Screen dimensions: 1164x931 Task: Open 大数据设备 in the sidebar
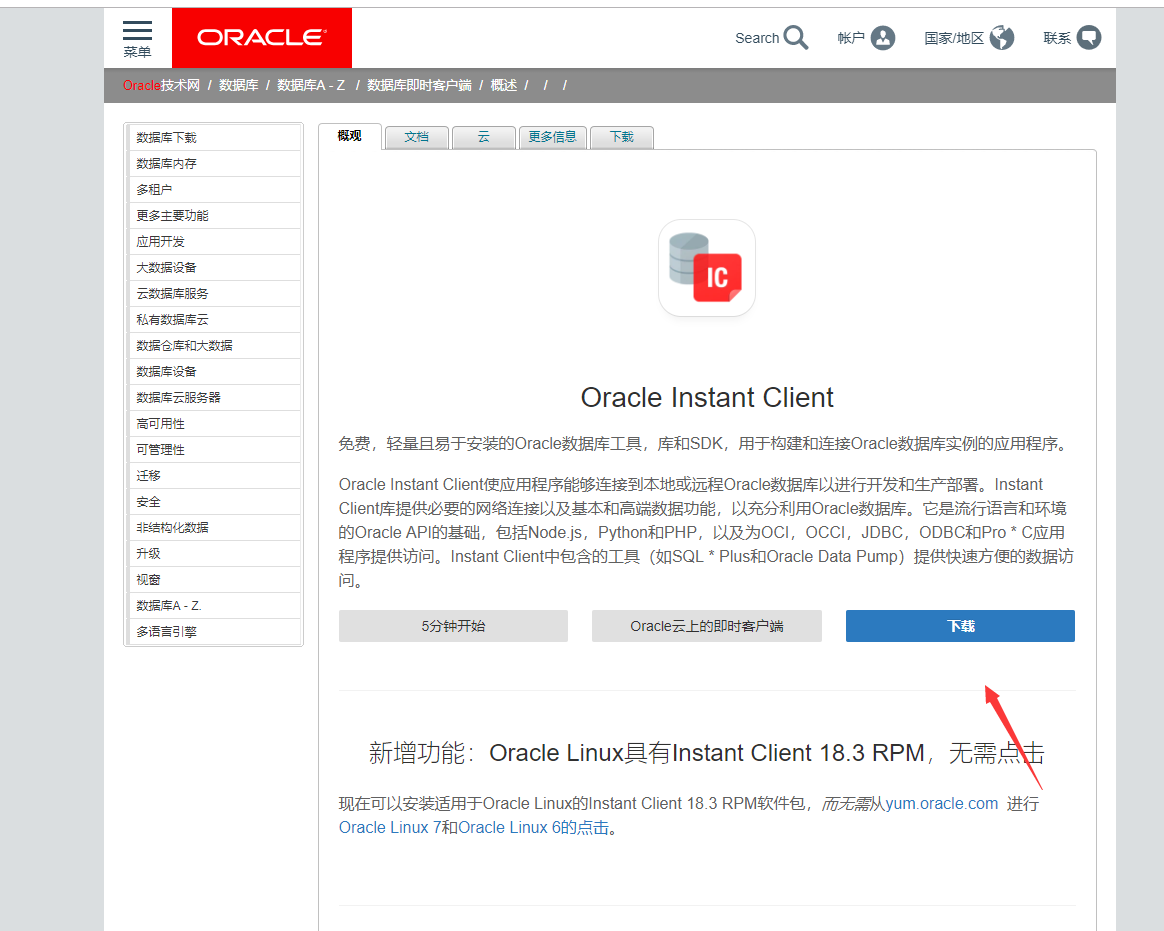click(214, 268)
